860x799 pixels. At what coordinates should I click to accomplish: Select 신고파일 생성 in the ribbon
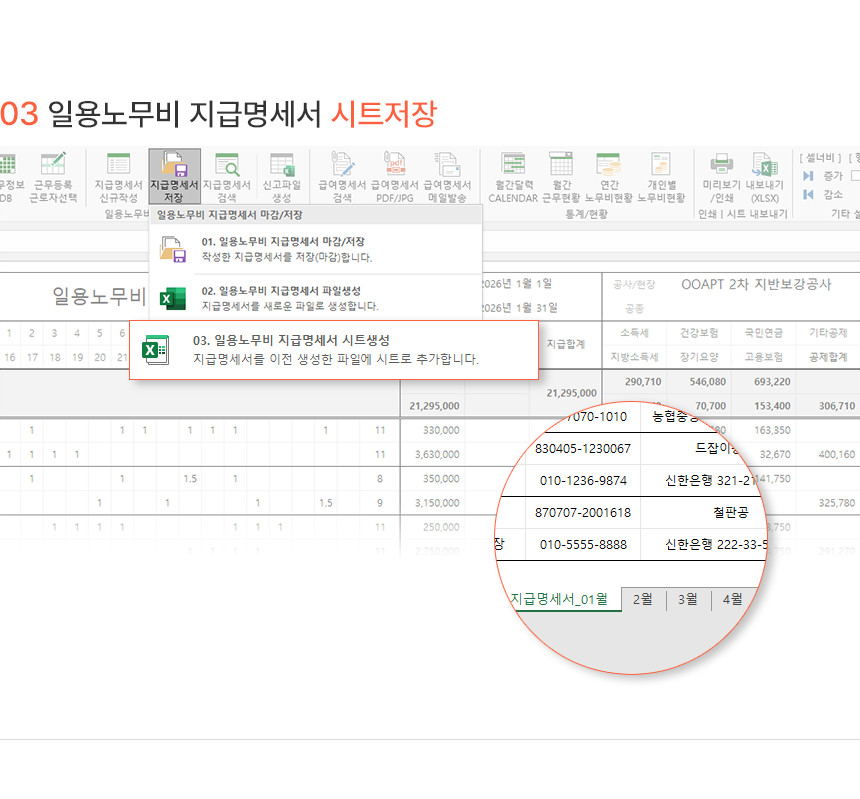pos(281,175)
